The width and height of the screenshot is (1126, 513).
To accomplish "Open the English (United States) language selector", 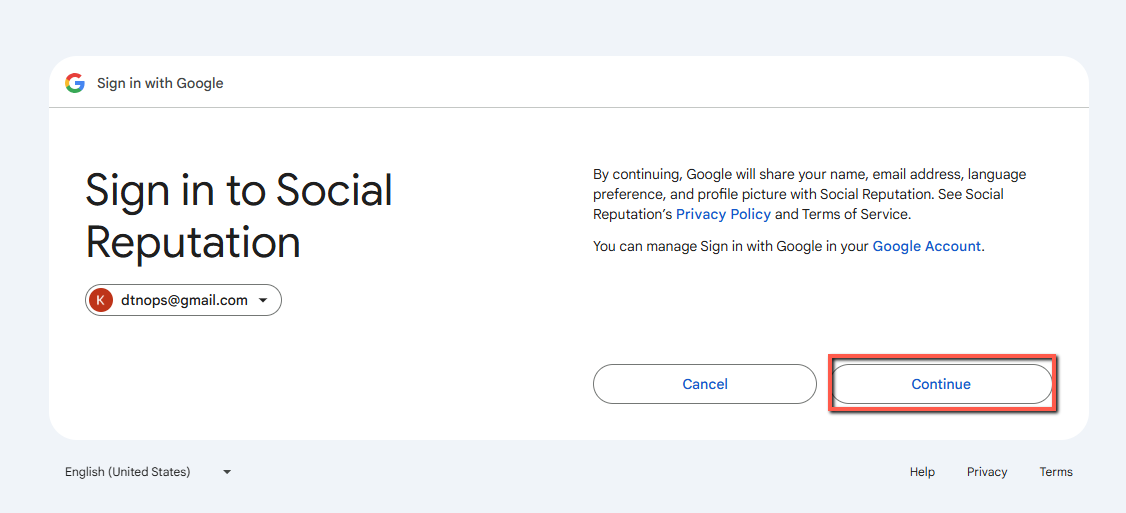I will 148,472.
